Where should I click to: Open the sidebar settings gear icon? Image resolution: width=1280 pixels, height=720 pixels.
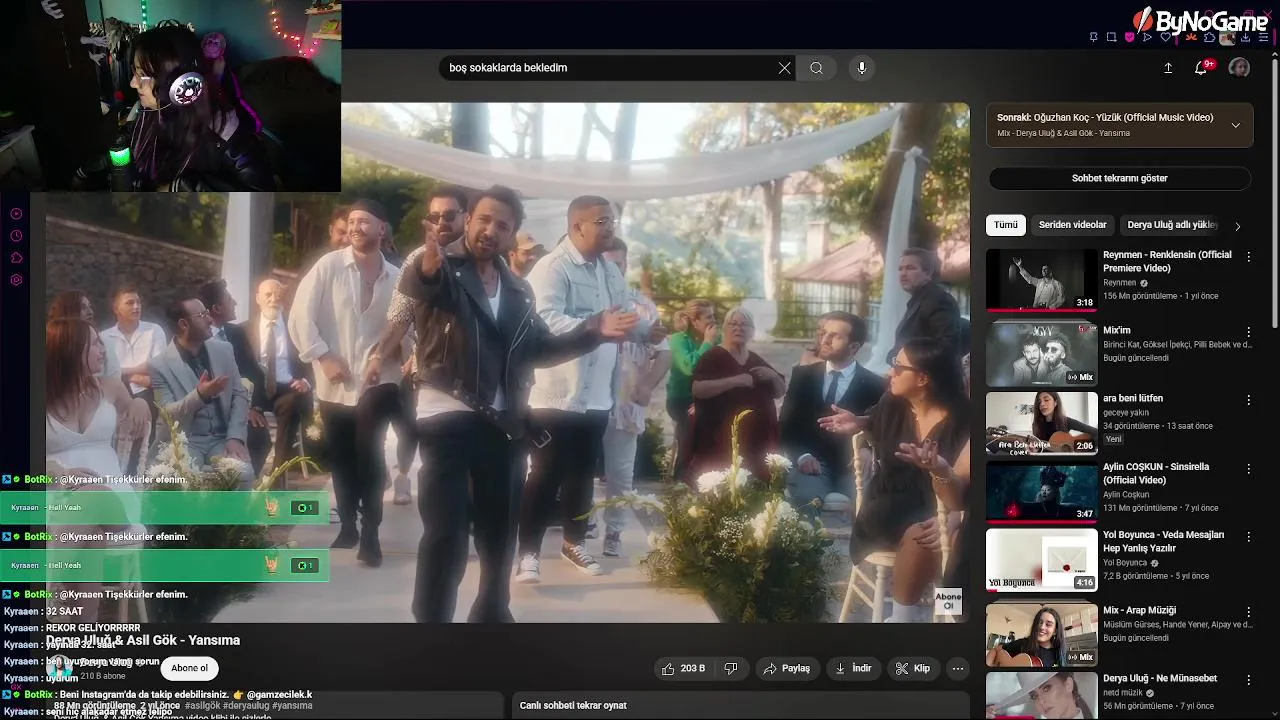point(16,280)
